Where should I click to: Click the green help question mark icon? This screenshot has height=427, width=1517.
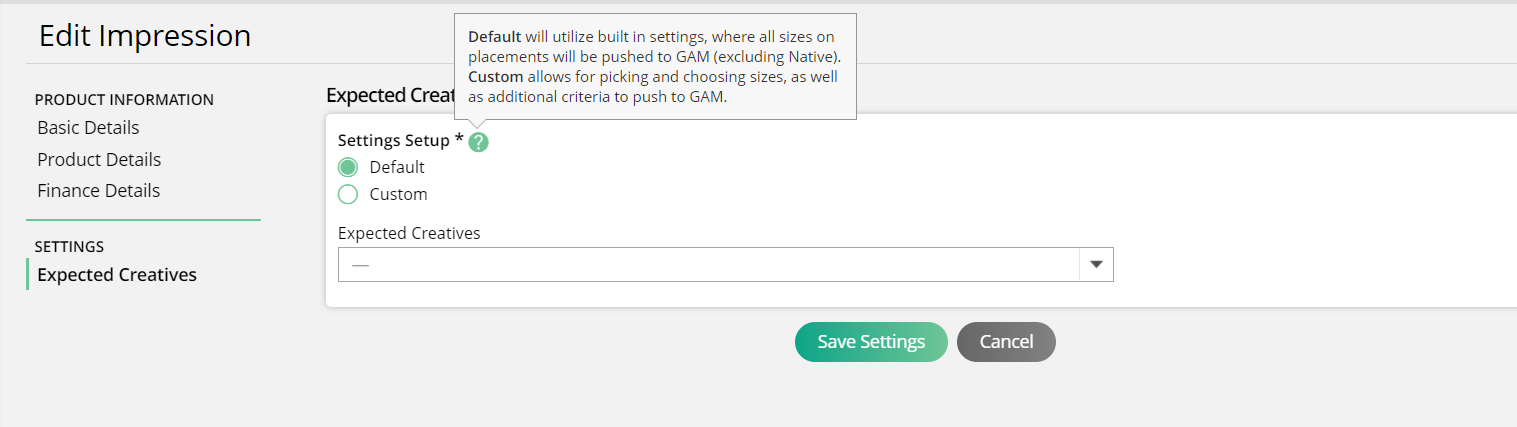[479, 142]
